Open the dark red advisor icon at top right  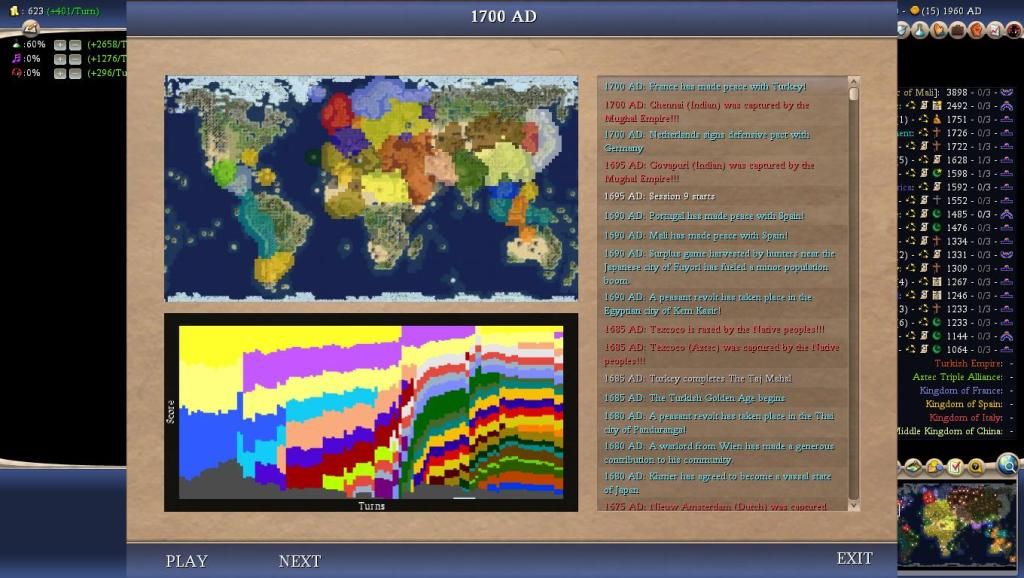(x=1014, y=30)
